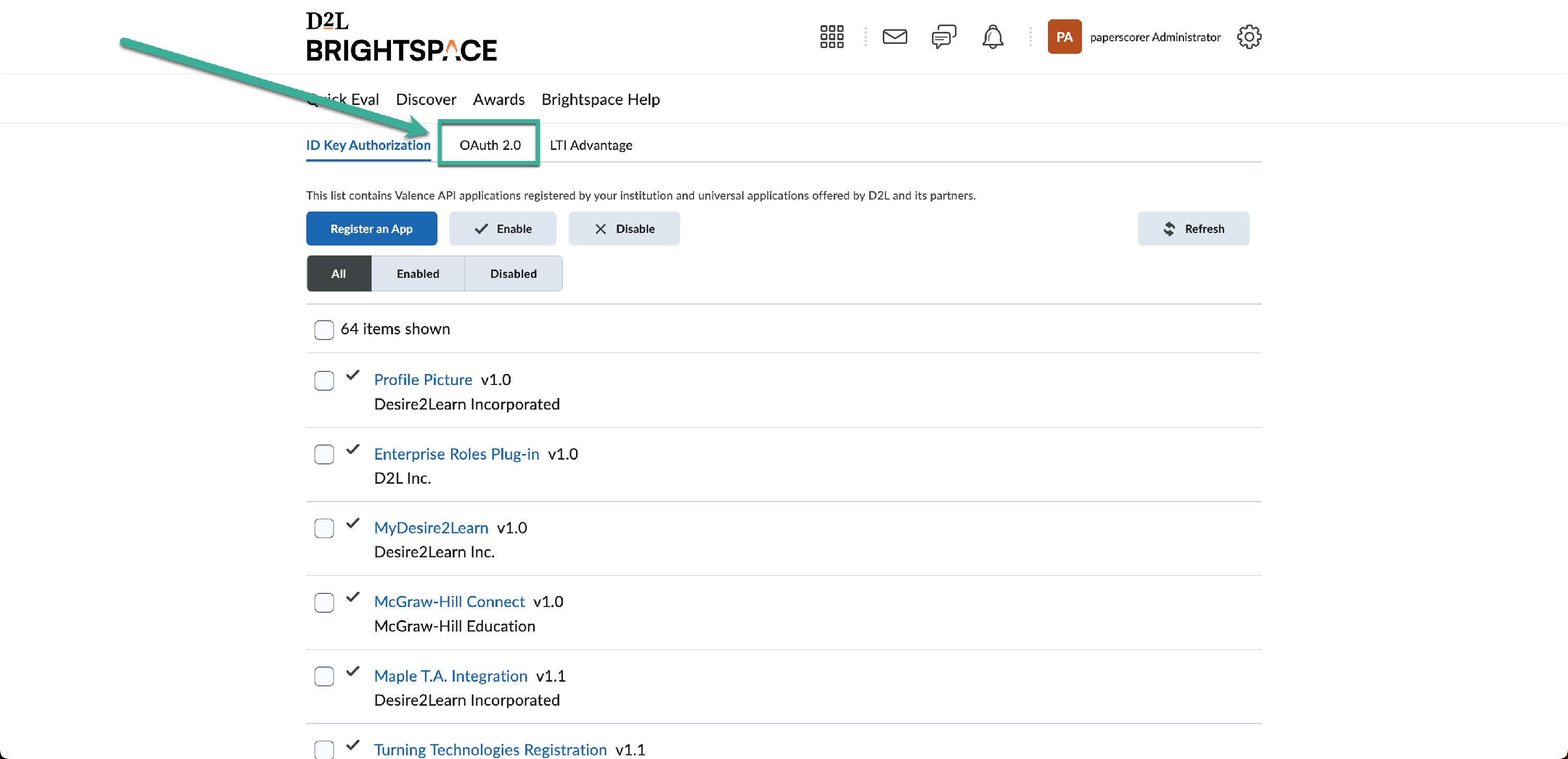Switch to the LTI Advantage tab
Viewport: 1568px width, 759px height.
591,145
